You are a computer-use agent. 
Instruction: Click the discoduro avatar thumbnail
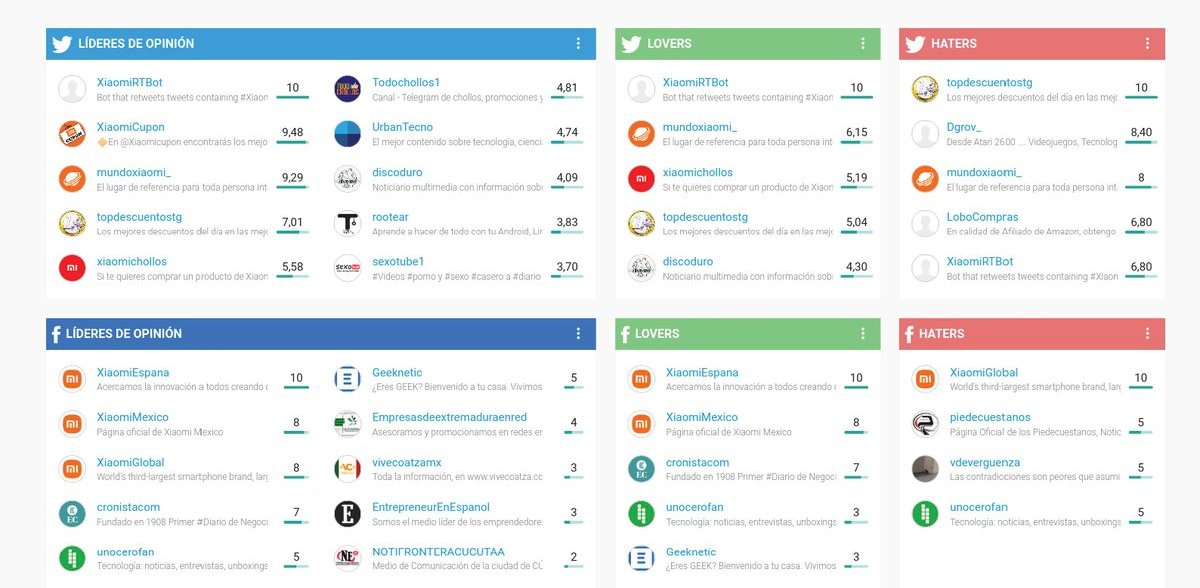point(348,178)
